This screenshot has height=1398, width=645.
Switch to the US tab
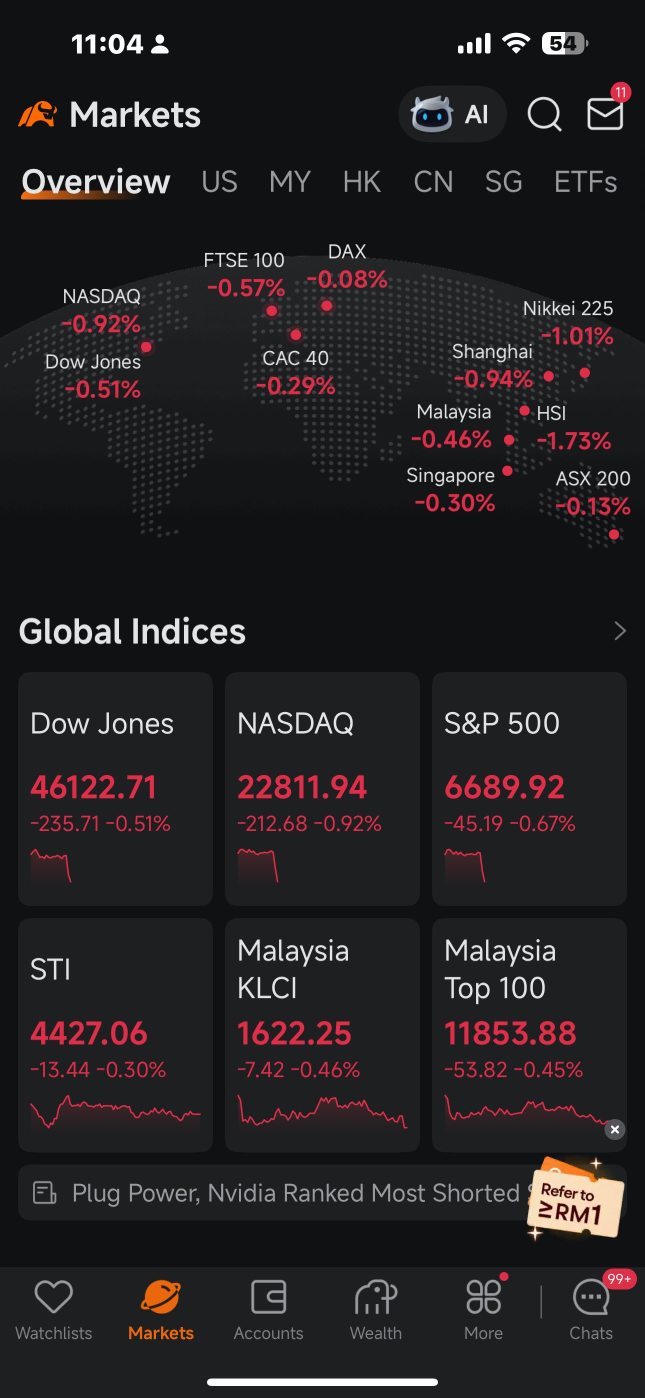pos(219,182)
